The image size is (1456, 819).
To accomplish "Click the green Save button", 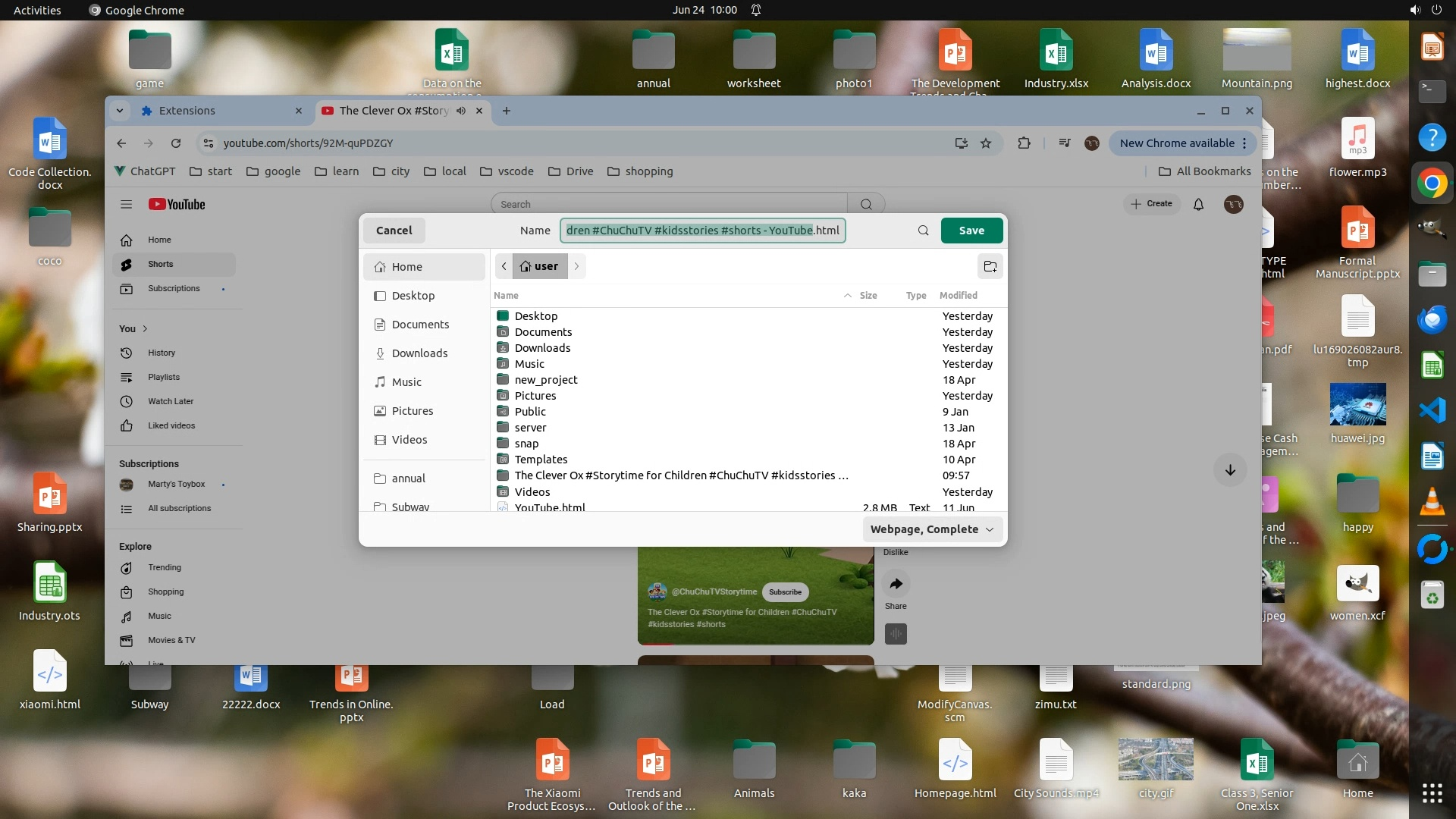I will point(971,231).
